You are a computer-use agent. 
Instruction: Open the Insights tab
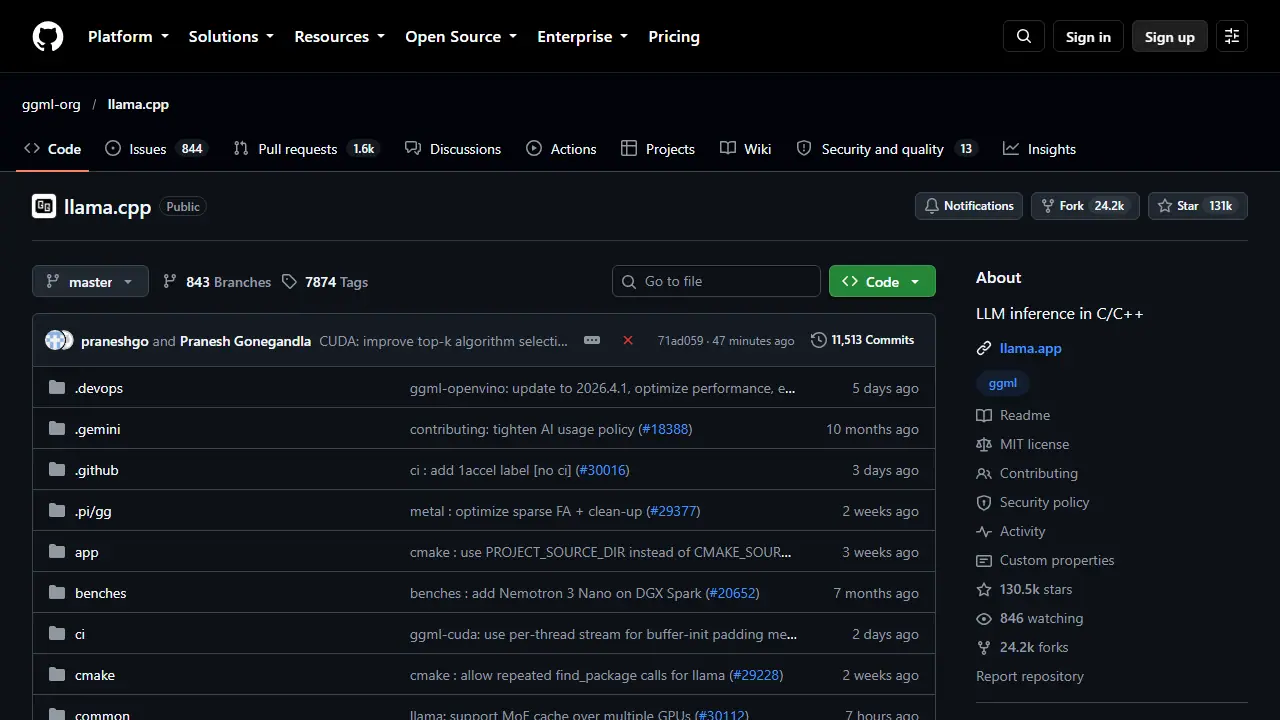click(x=1040, y=149)
